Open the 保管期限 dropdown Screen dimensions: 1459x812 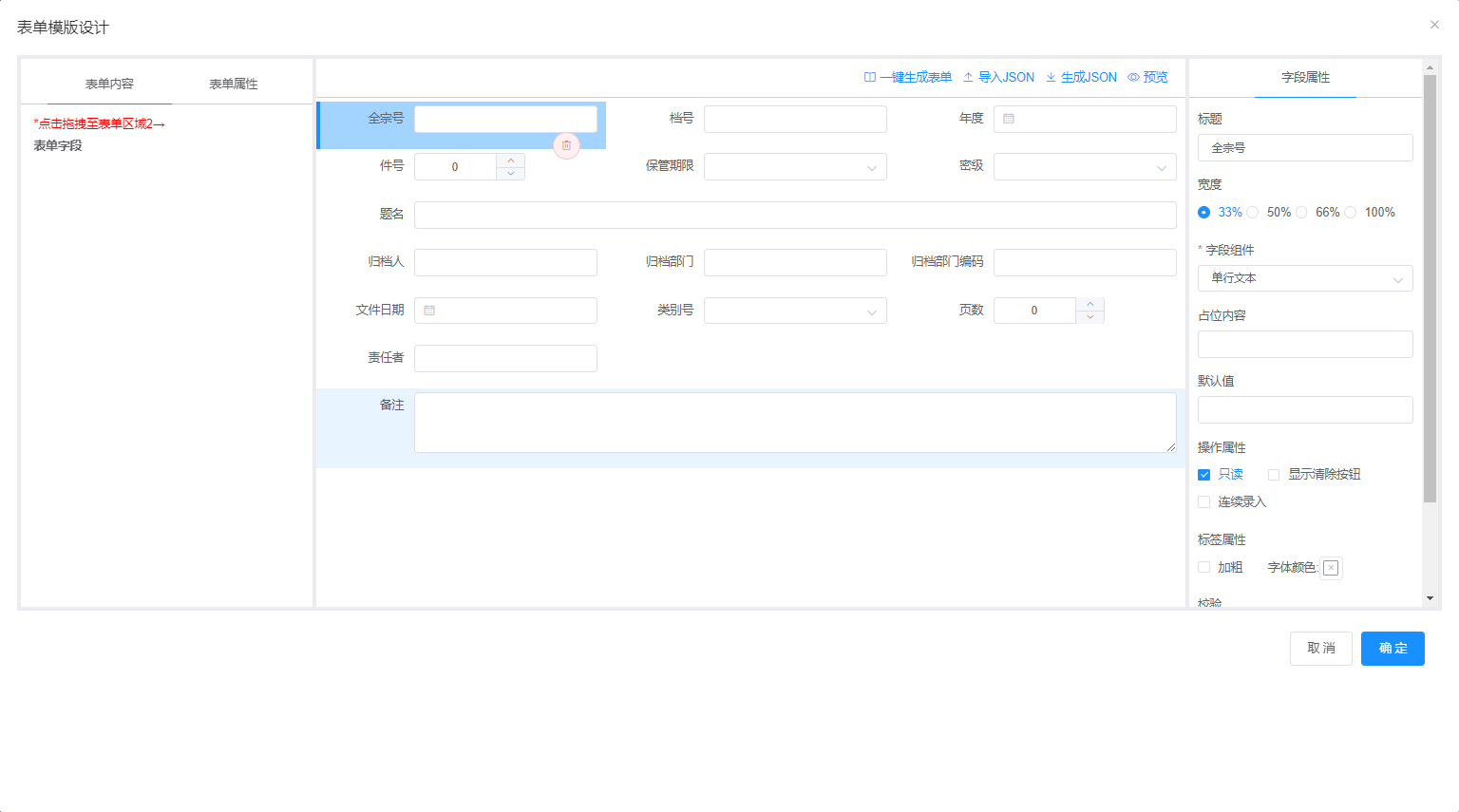795,167
